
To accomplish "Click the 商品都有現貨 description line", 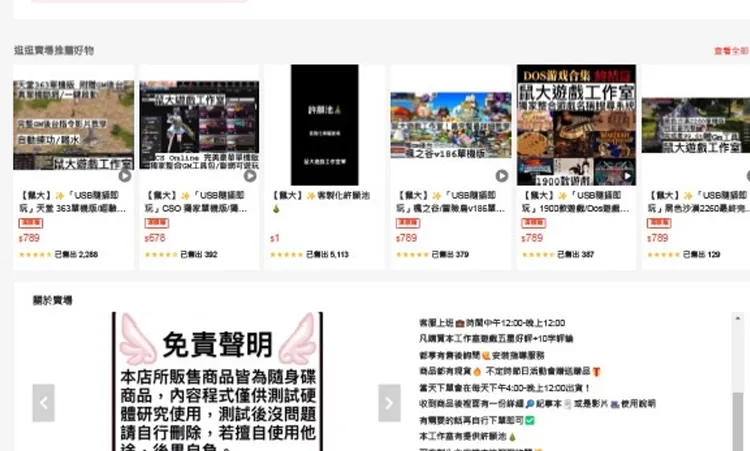I will [x=509, y=371].
